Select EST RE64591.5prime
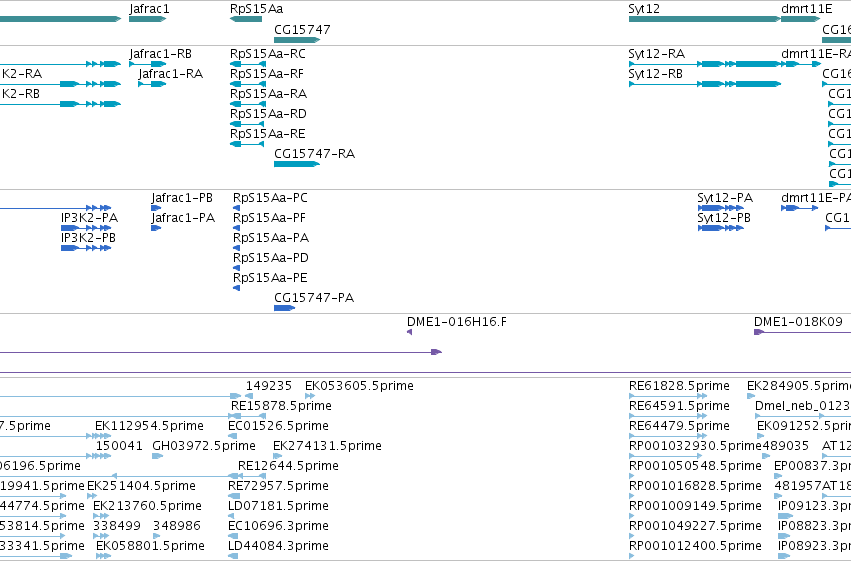The height and width of the screenshot is (561, 851). [x=668, y=416]
